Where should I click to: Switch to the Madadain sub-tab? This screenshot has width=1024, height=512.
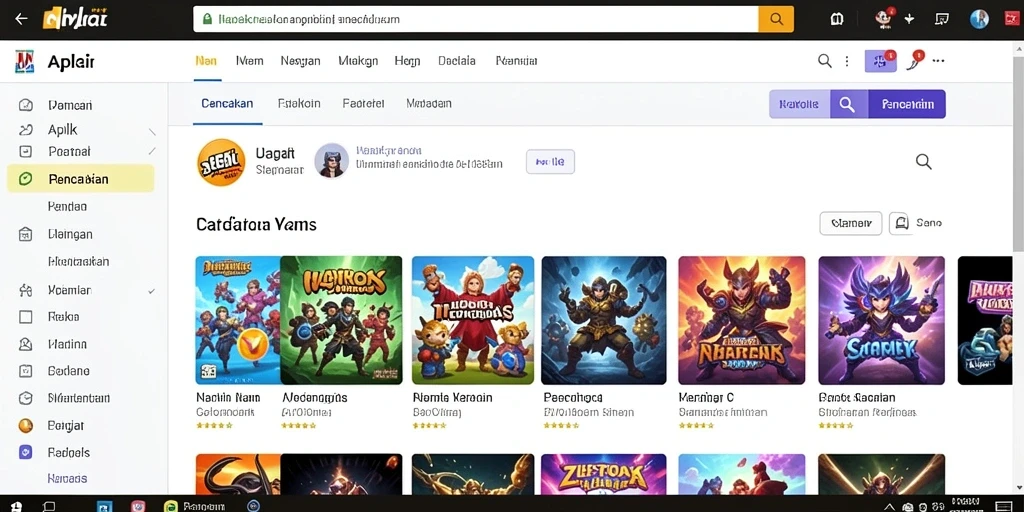[428, 103]
